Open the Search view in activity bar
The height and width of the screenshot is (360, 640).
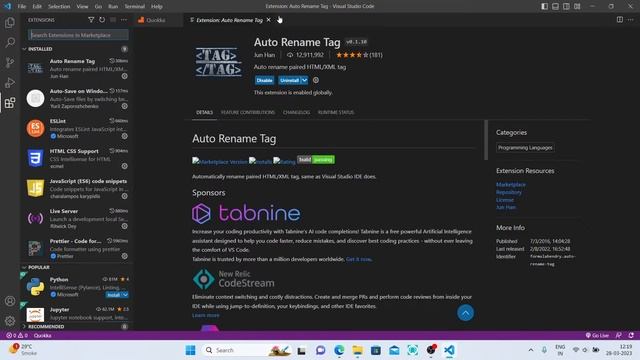click(10, 42)
